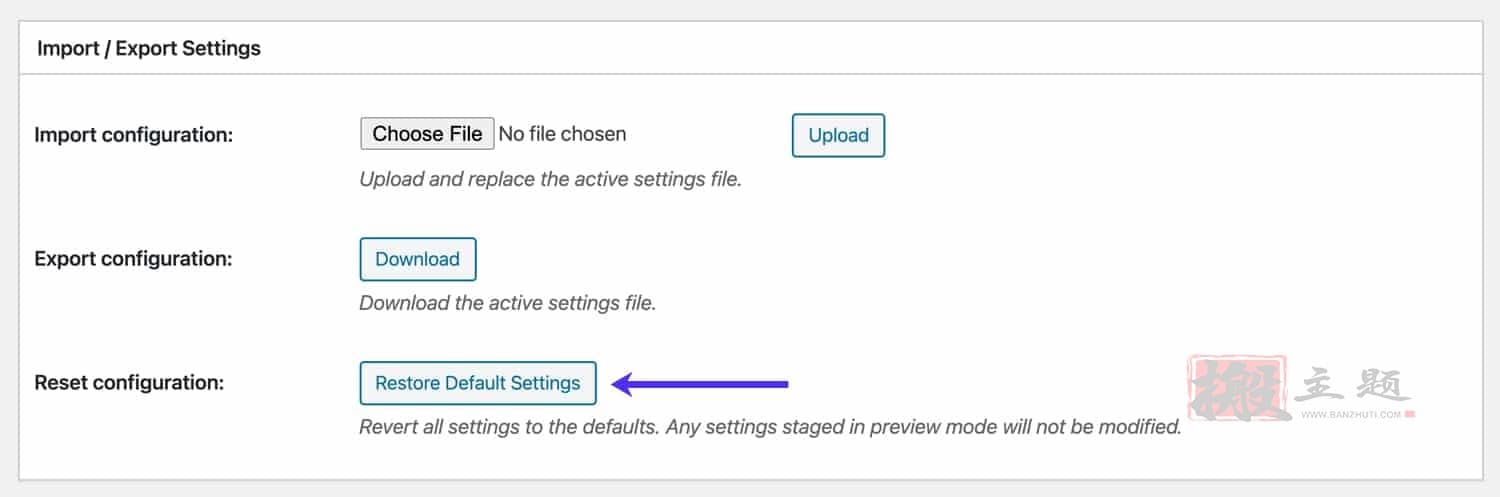Click the 'Export configuration:' label
Screen dimensions: 1500x497
(x=133, y=258)
